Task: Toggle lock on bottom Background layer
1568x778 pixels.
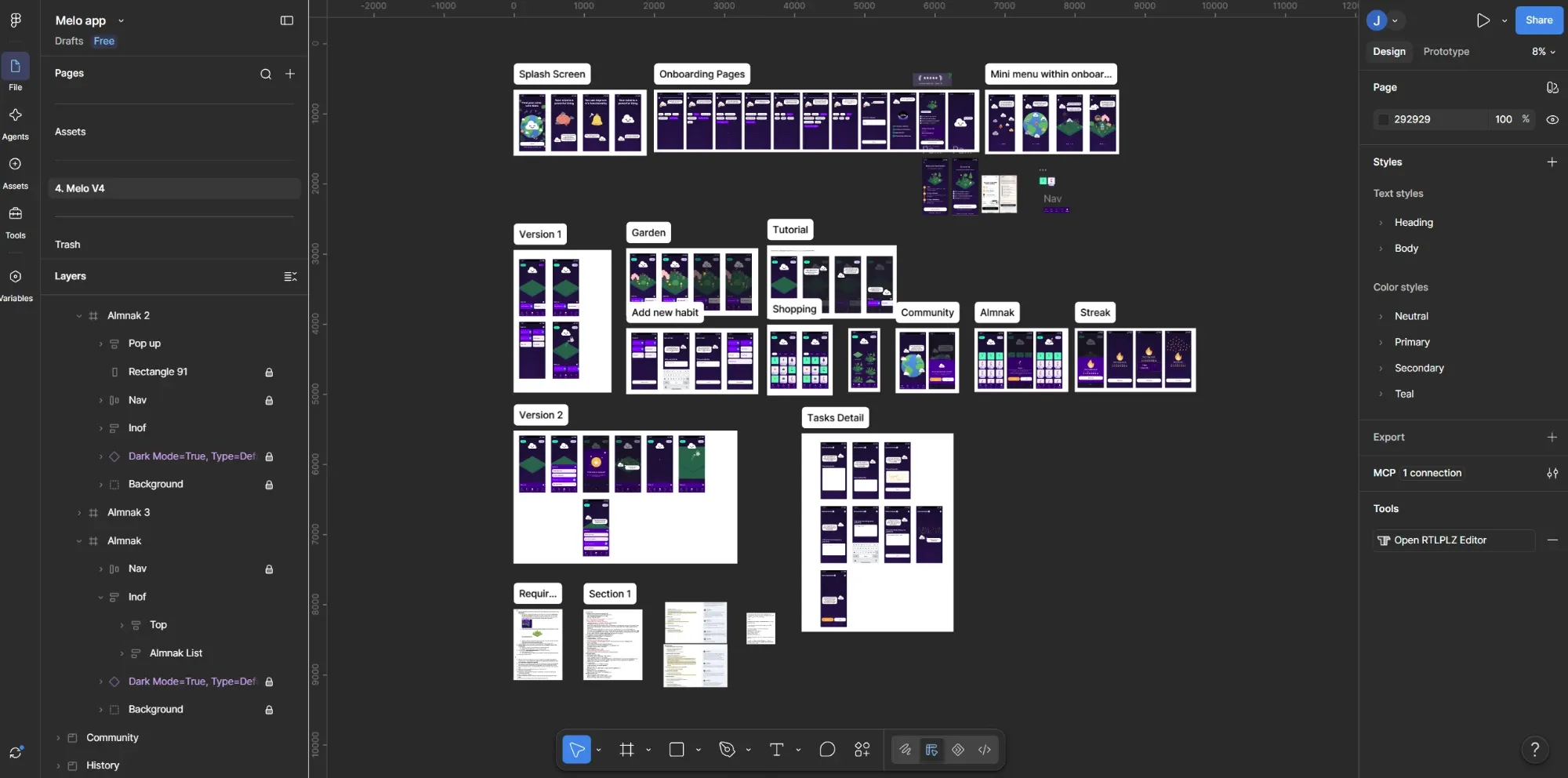Action: click(x=269, y=710)
